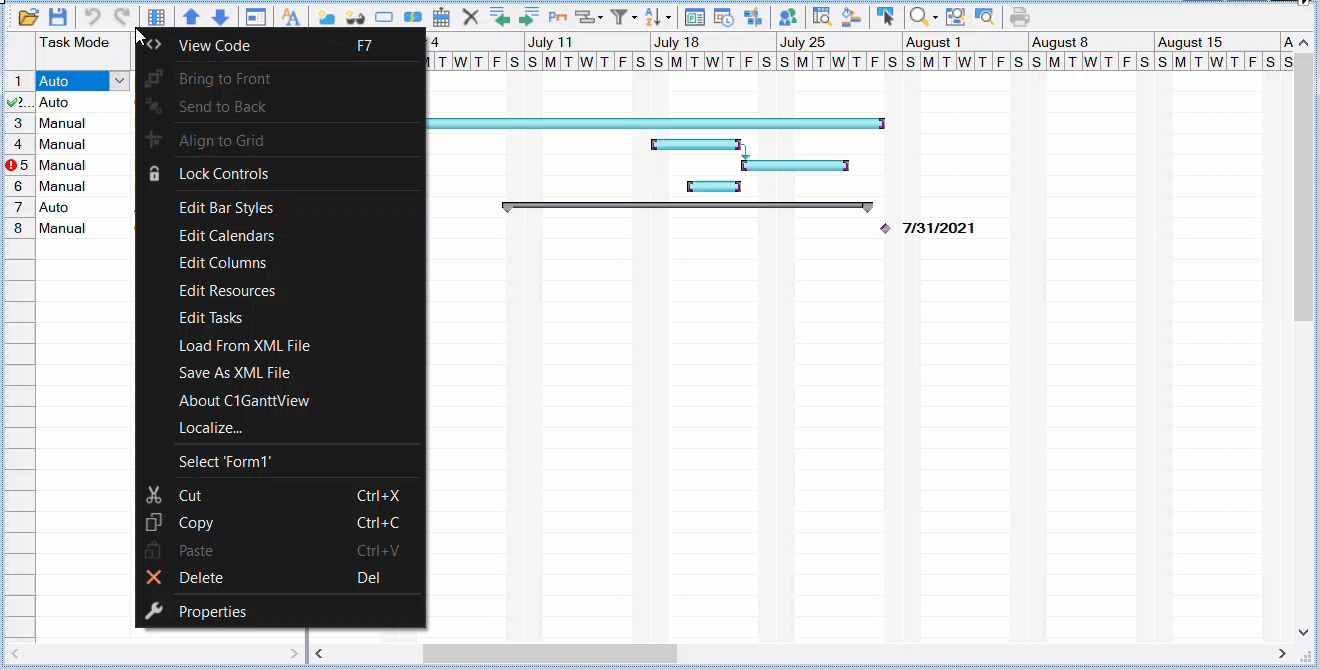Viewport: 1320px width, 670px height.
Task: Select Lock Controls menu item
Action: pos(223,174)
